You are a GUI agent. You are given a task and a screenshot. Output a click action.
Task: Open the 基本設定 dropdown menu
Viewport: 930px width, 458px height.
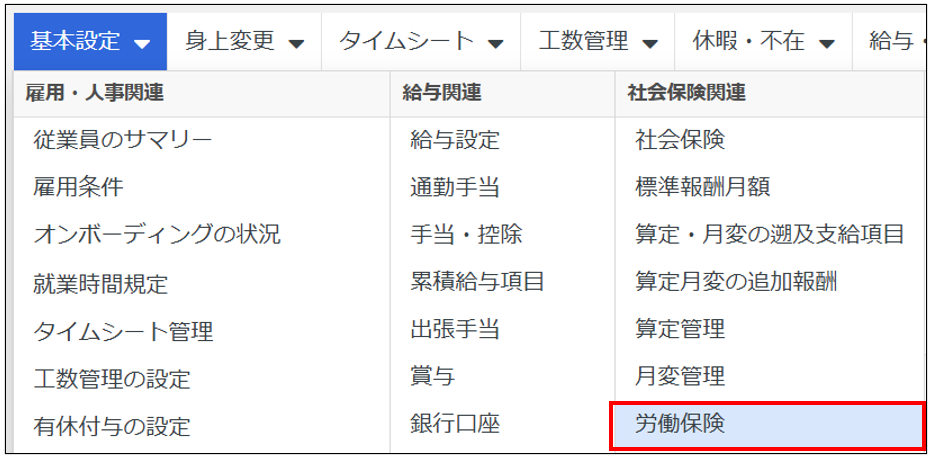click(90, 42)
